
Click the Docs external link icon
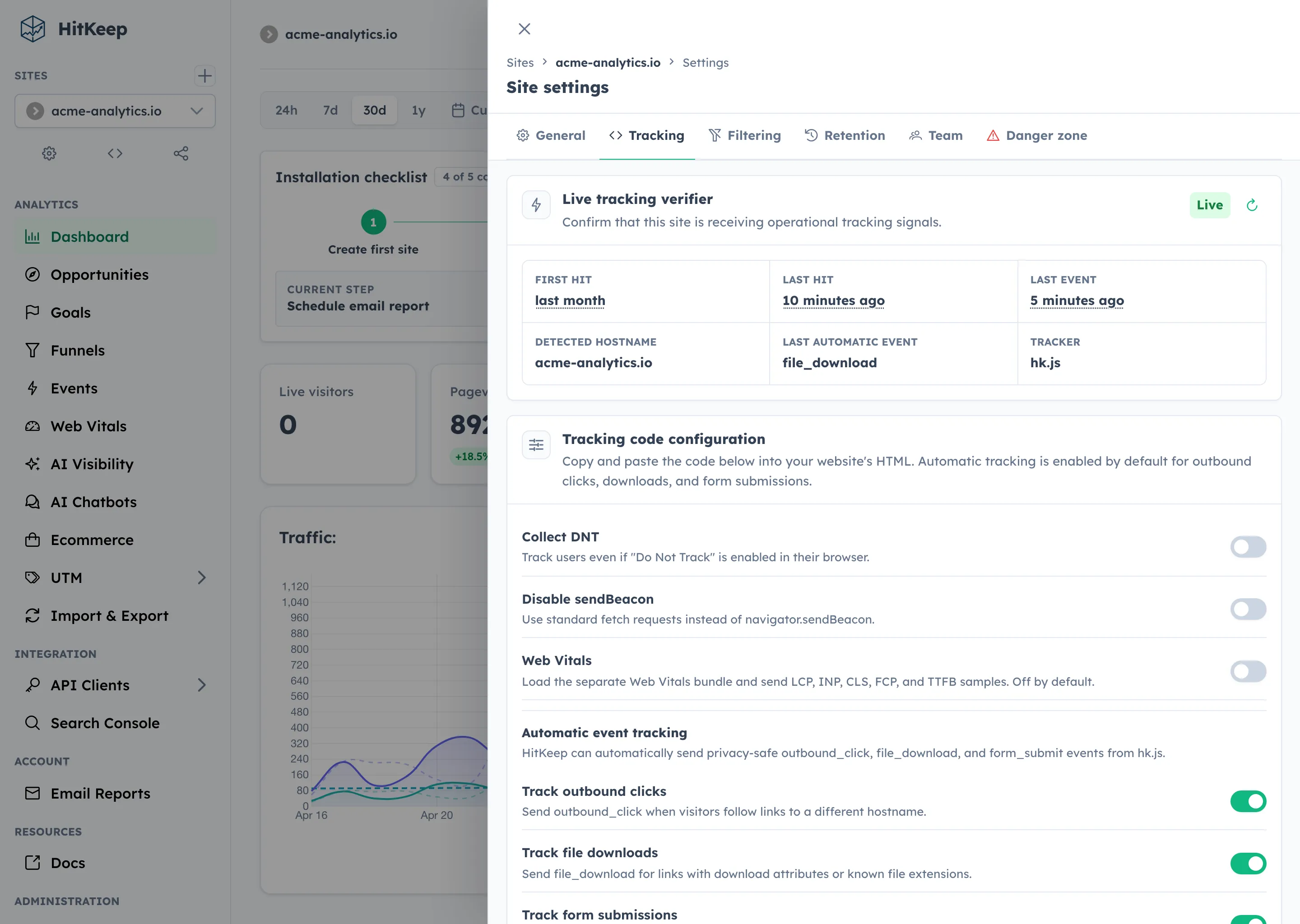tap(32, 863)
